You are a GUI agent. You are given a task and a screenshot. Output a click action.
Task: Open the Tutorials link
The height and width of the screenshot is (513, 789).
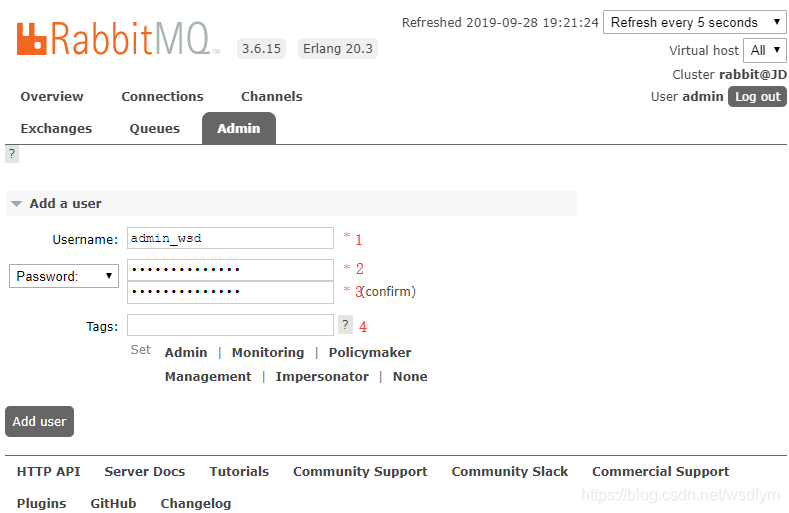pyautogui.click(x=239, y=471)
